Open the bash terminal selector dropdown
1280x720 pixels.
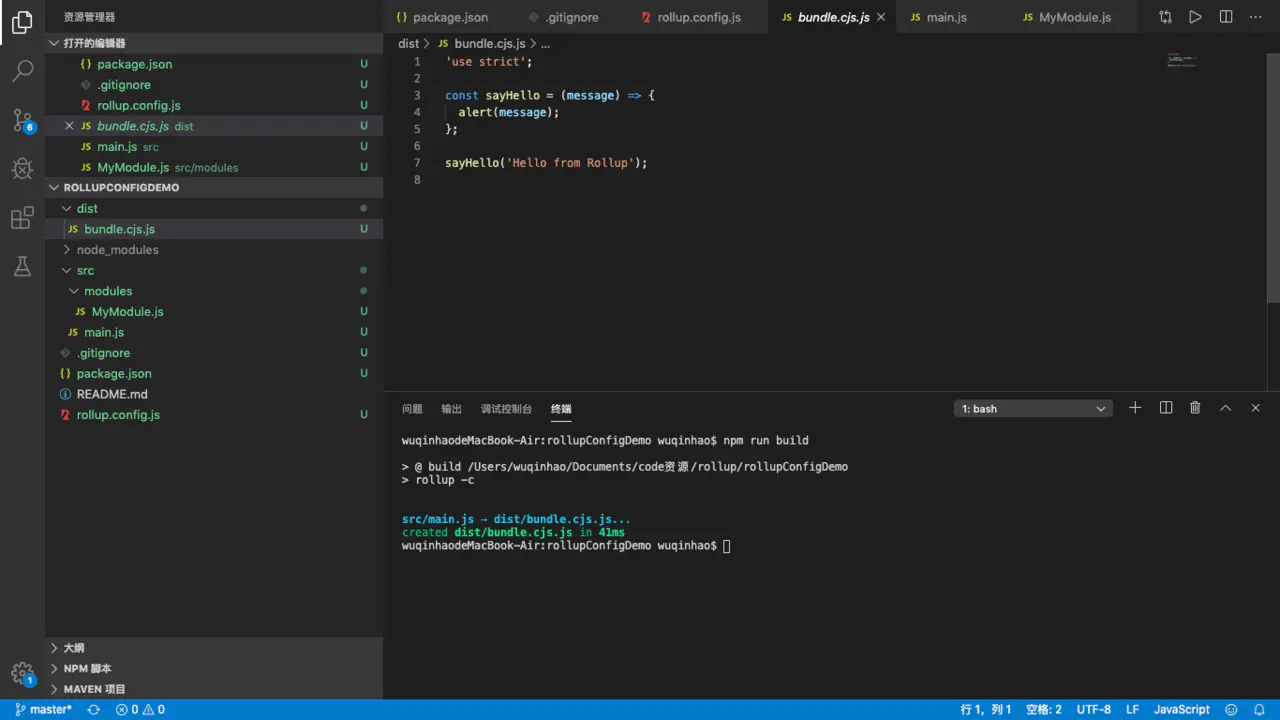[1033, 409]
